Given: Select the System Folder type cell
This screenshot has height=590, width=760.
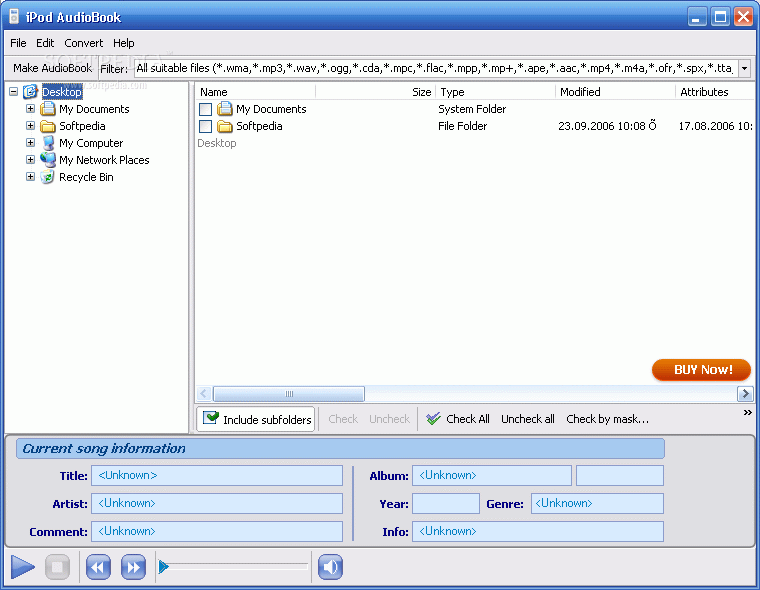Looking at the screenshot, I should tap(472, 109).
